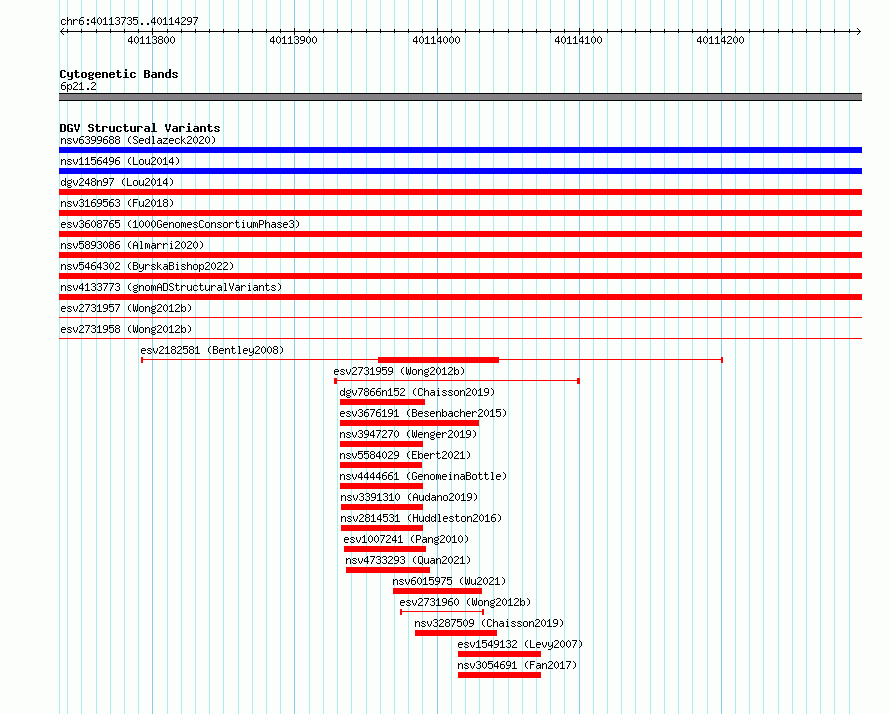
Task: Click the red bar under esv1549132 (Levy2007)
Action: pyautogui.click(x=499, y=654)
